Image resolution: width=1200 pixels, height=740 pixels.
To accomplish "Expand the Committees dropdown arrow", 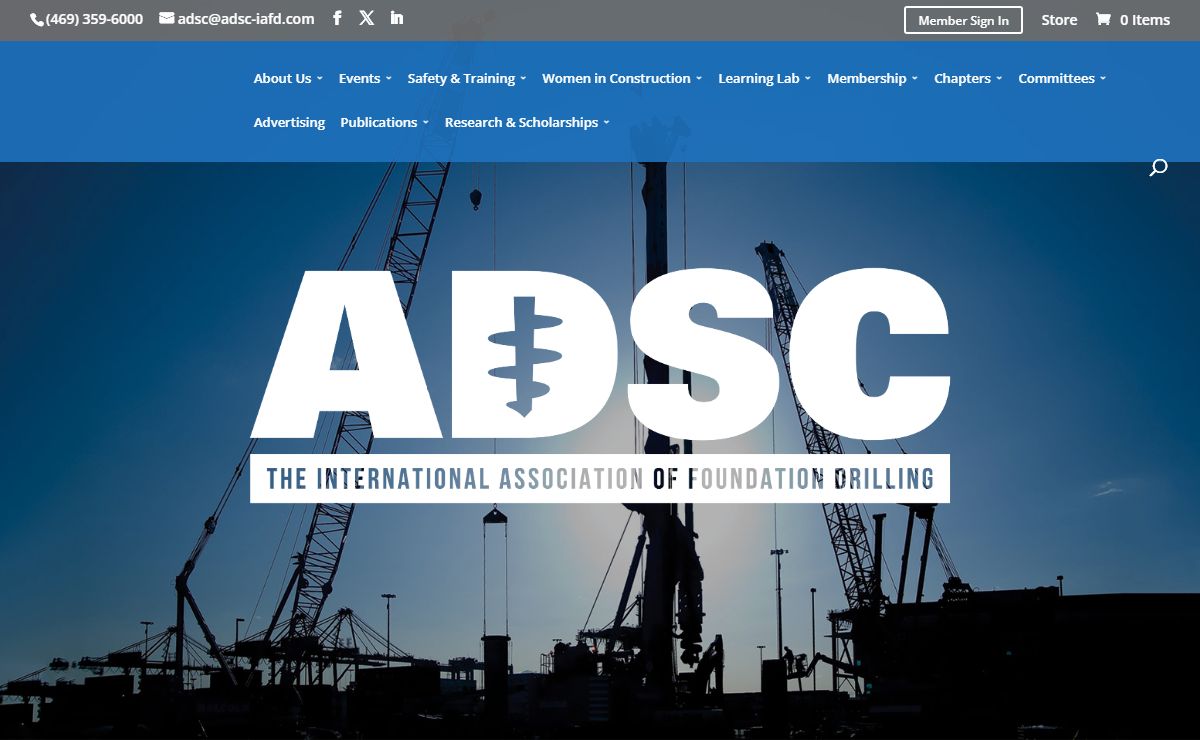I will pos(1103,79).
